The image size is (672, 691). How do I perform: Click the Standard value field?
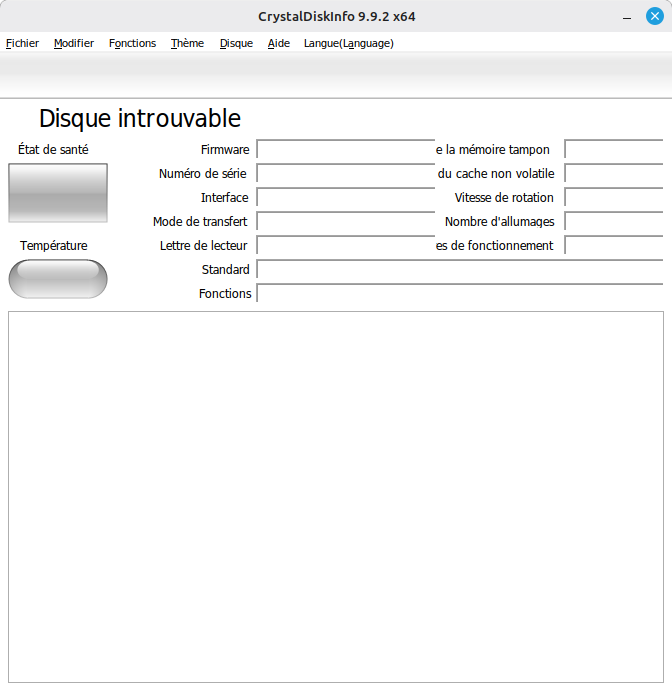460,269
